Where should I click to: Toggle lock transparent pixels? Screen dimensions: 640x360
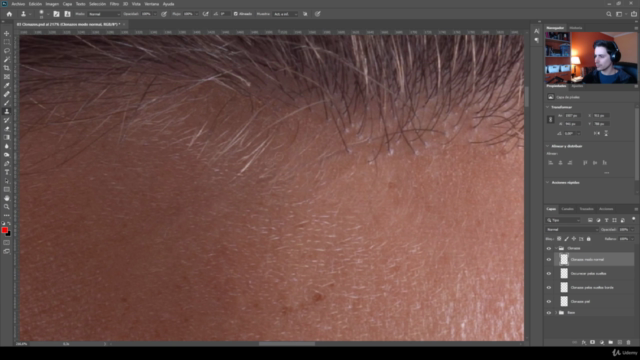pyautogui.click(x=559, y=239)
